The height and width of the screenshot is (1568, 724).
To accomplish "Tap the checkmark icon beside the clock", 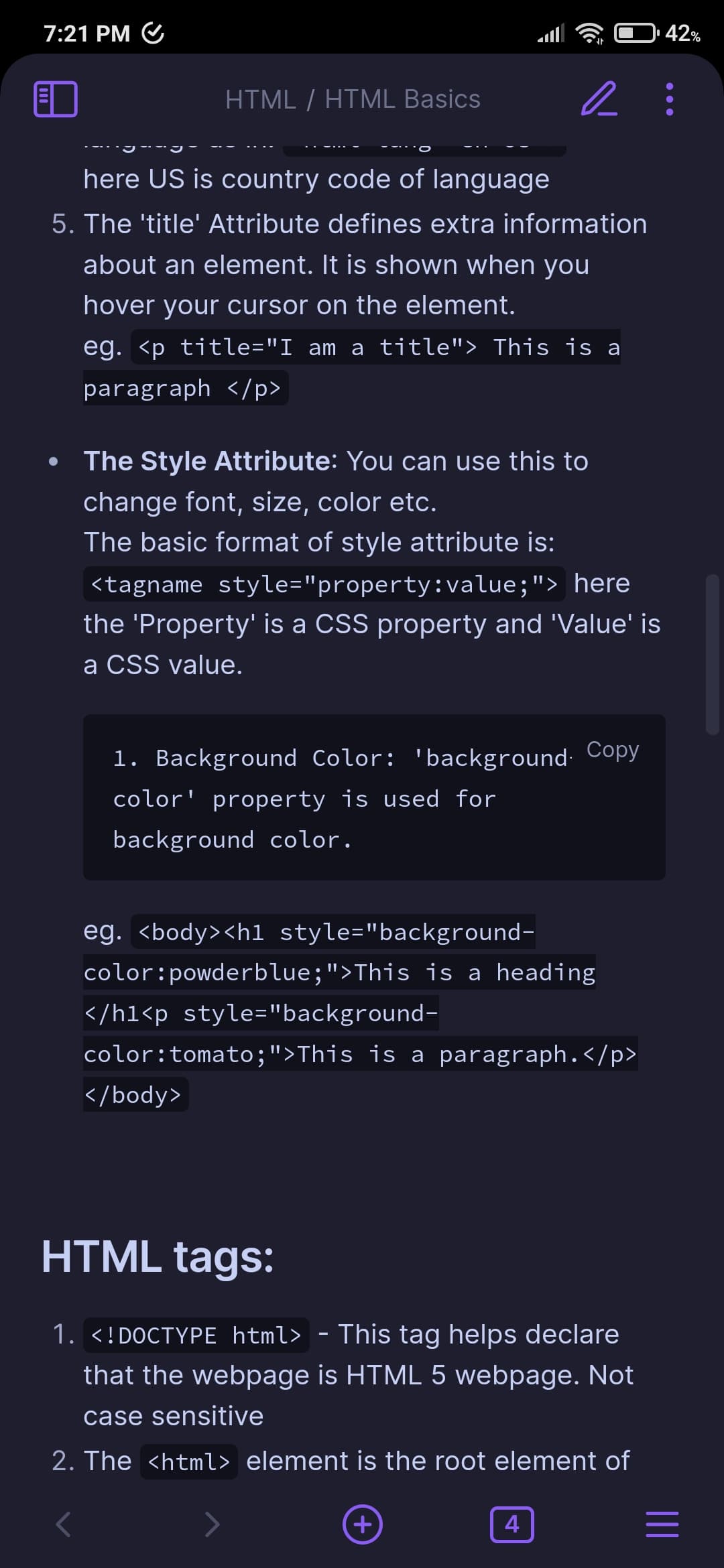I will point(153,33).
